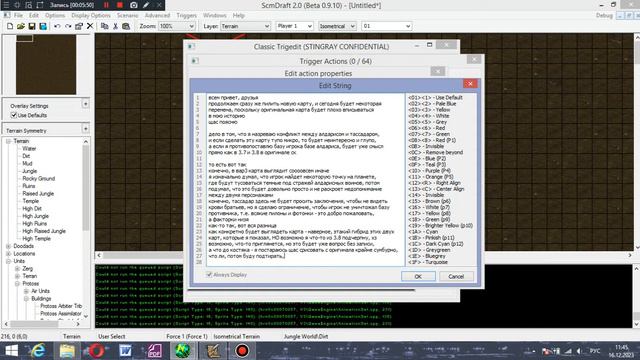Stop the screen recording
Viewport: 640px width, 360px height.
tap(120, 5)
